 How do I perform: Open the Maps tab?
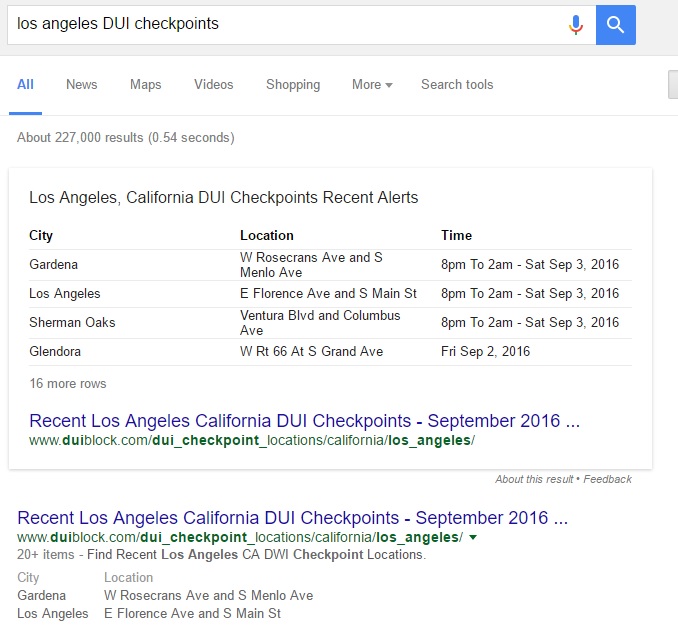[145, 85]
